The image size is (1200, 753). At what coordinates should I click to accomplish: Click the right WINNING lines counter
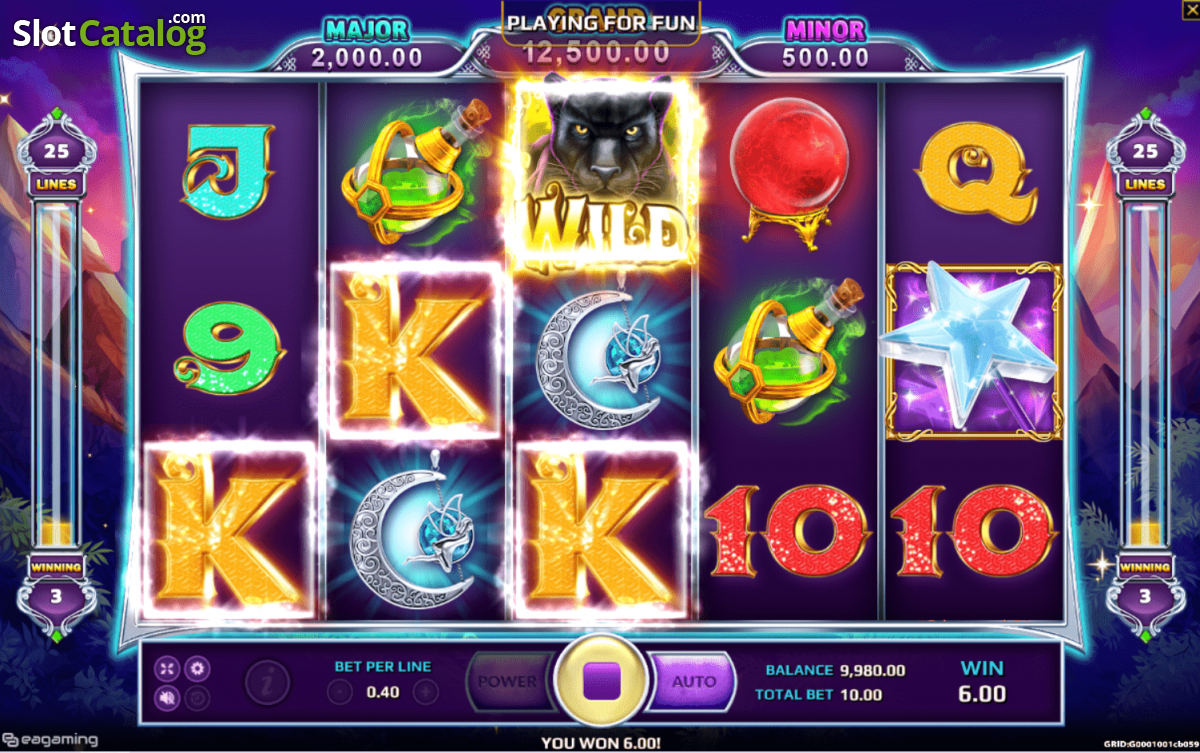(1145, 584)
